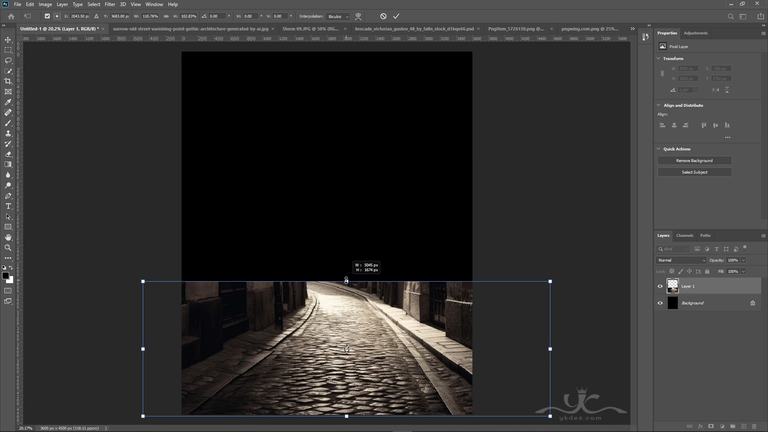Click the Home icon in options bar
Screen dimensions: 768x432
tap(11, 16)
